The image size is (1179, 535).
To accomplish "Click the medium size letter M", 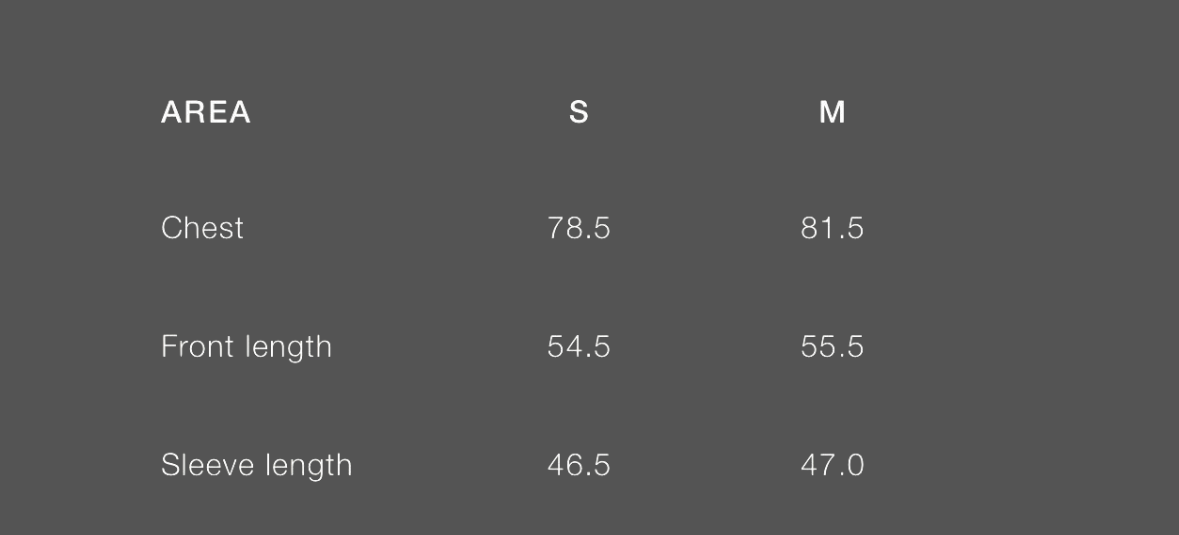I will point(832,113).
